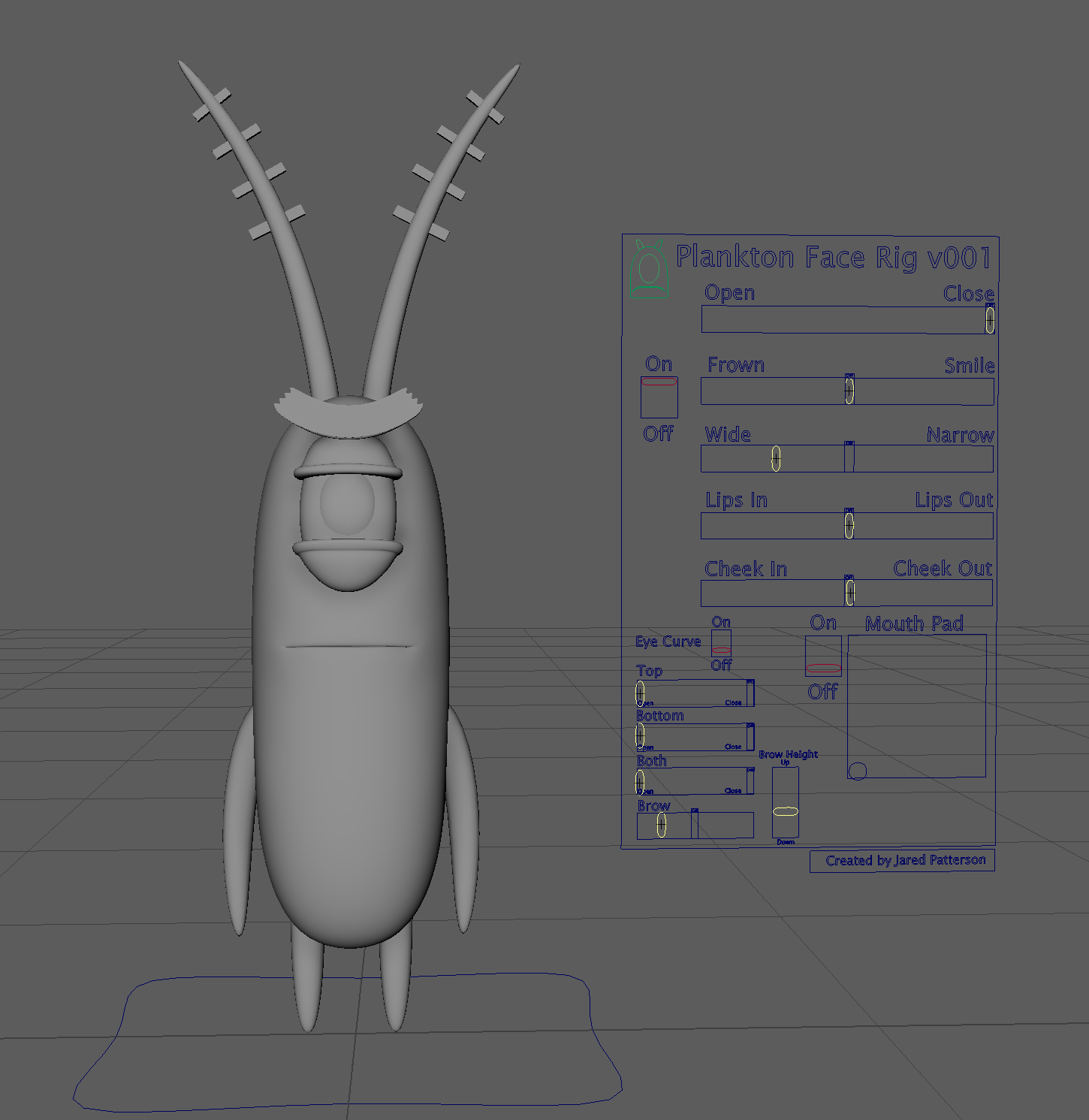Select the green Plankton icon on the rig panel
The height and width of the screenshot is (1120, 1089).
pyautogui.click(x=650, y=270)
